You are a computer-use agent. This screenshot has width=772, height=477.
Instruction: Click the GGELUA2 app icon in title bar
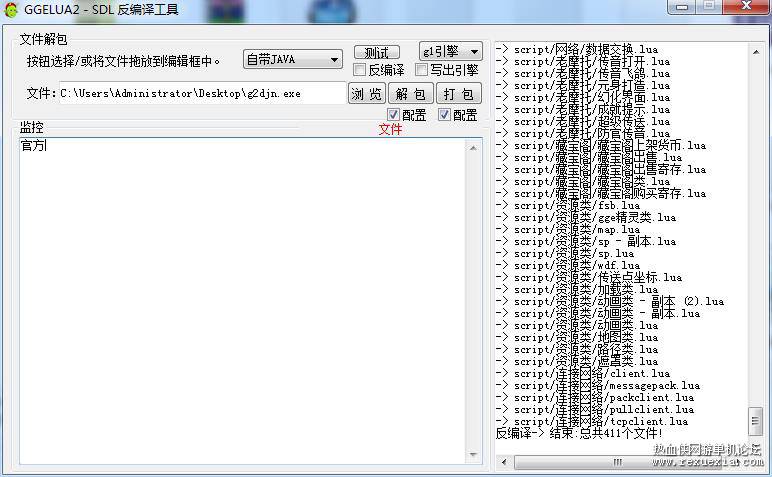(x=11, y=9)
